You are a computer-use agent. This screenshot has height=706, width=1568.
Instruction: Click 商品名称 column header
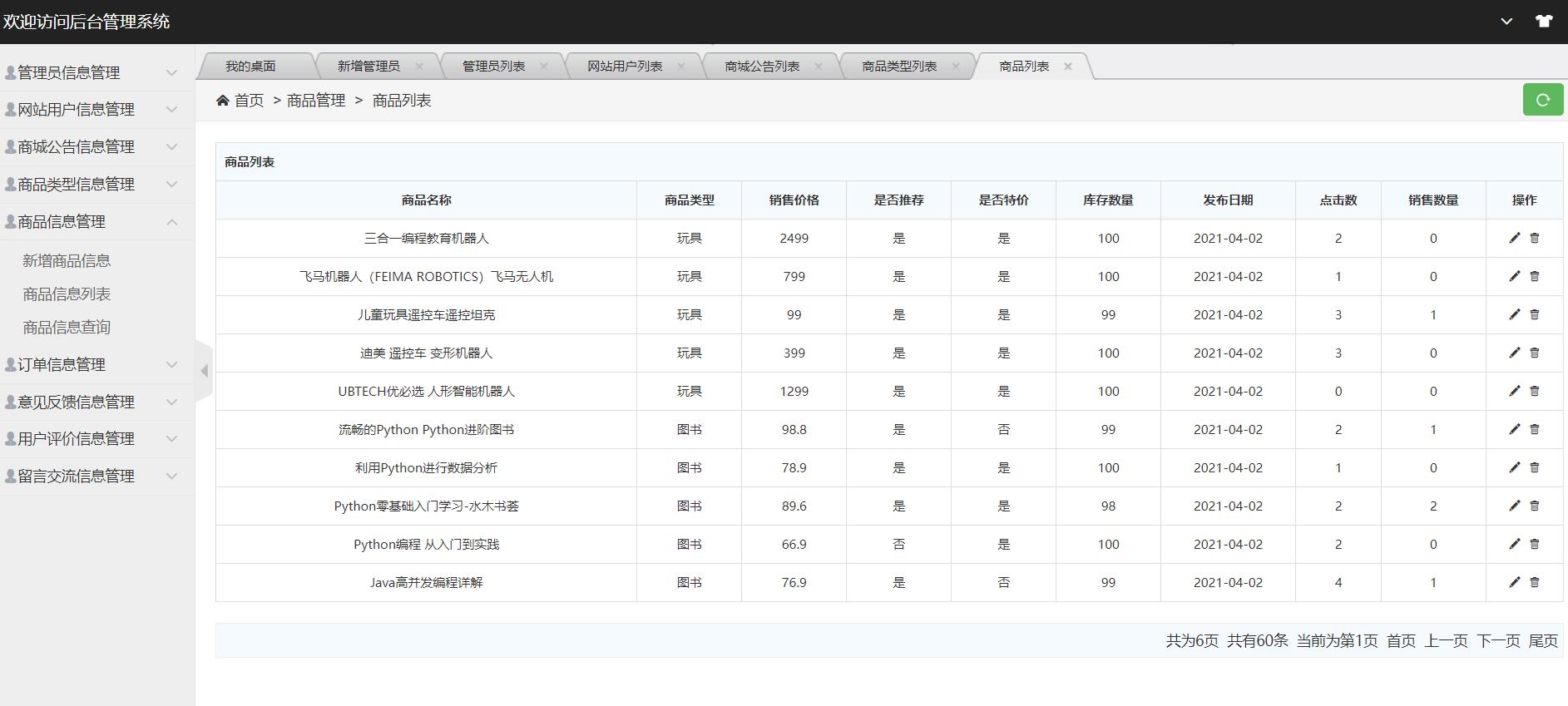coord(426,200)
